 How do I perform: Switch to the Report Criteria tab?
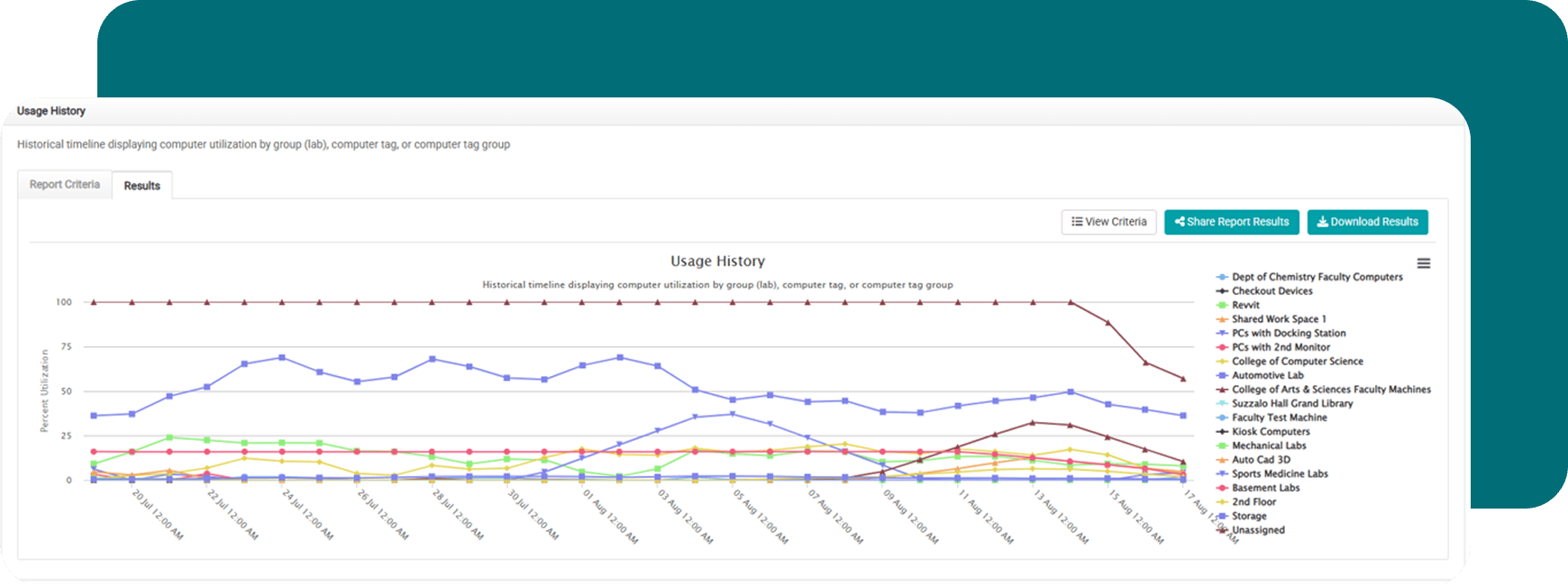click(65, 184)
